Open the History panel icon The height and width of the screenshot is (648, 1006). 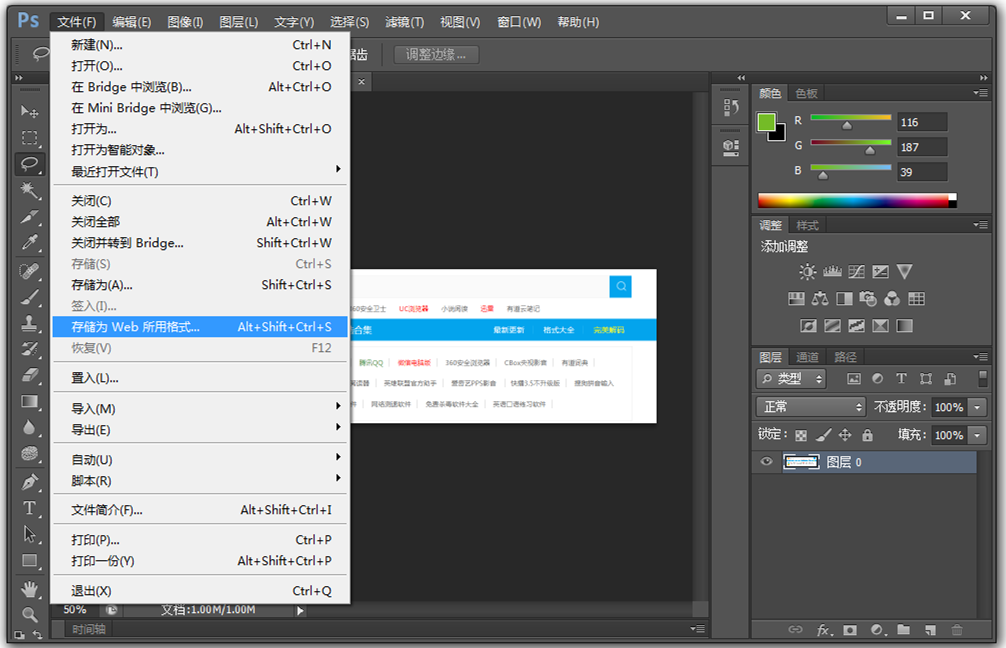tap(731, 107)
